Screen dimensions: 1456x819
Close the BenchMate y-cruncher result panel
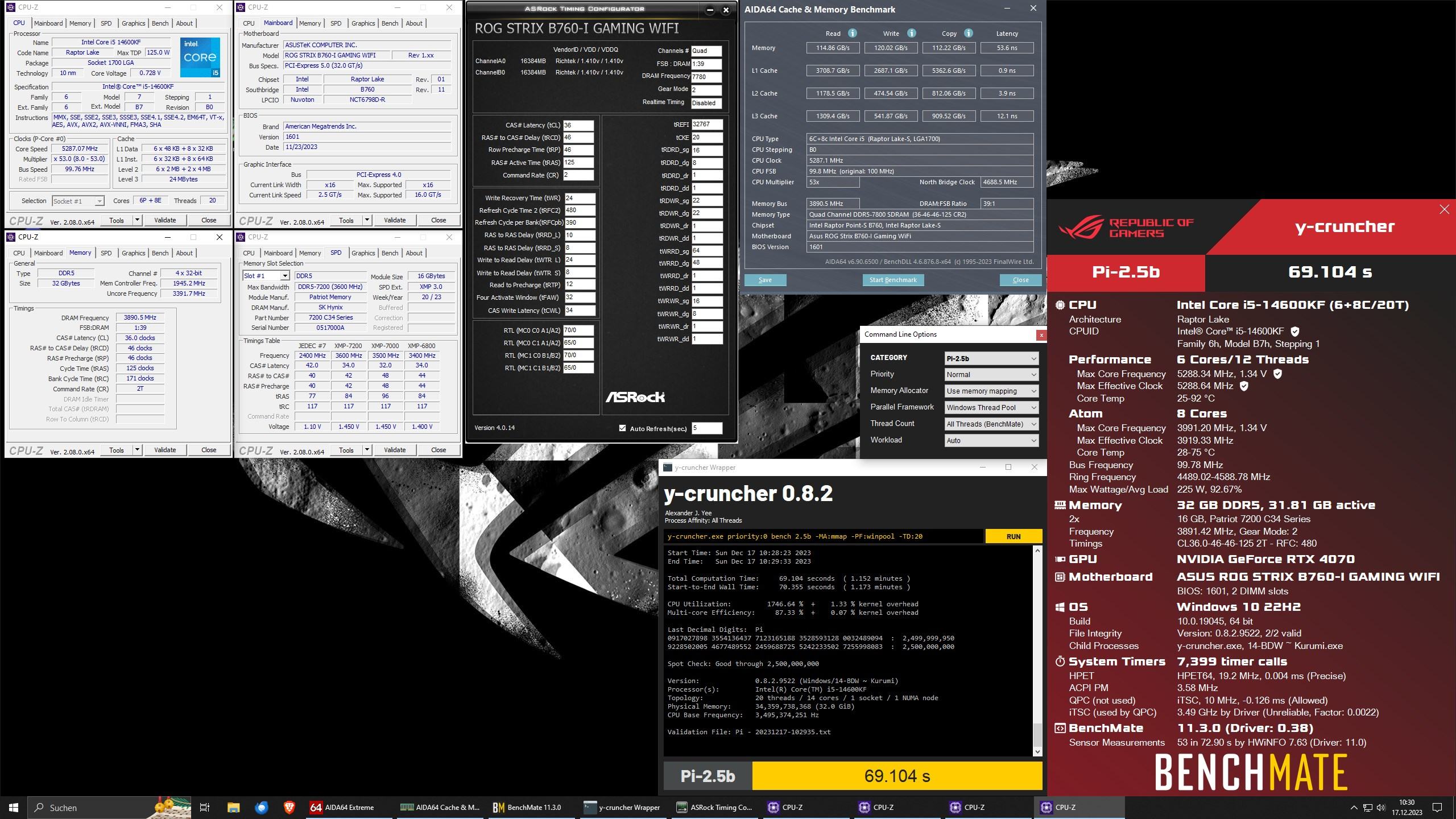click(x=1444, y=209)
